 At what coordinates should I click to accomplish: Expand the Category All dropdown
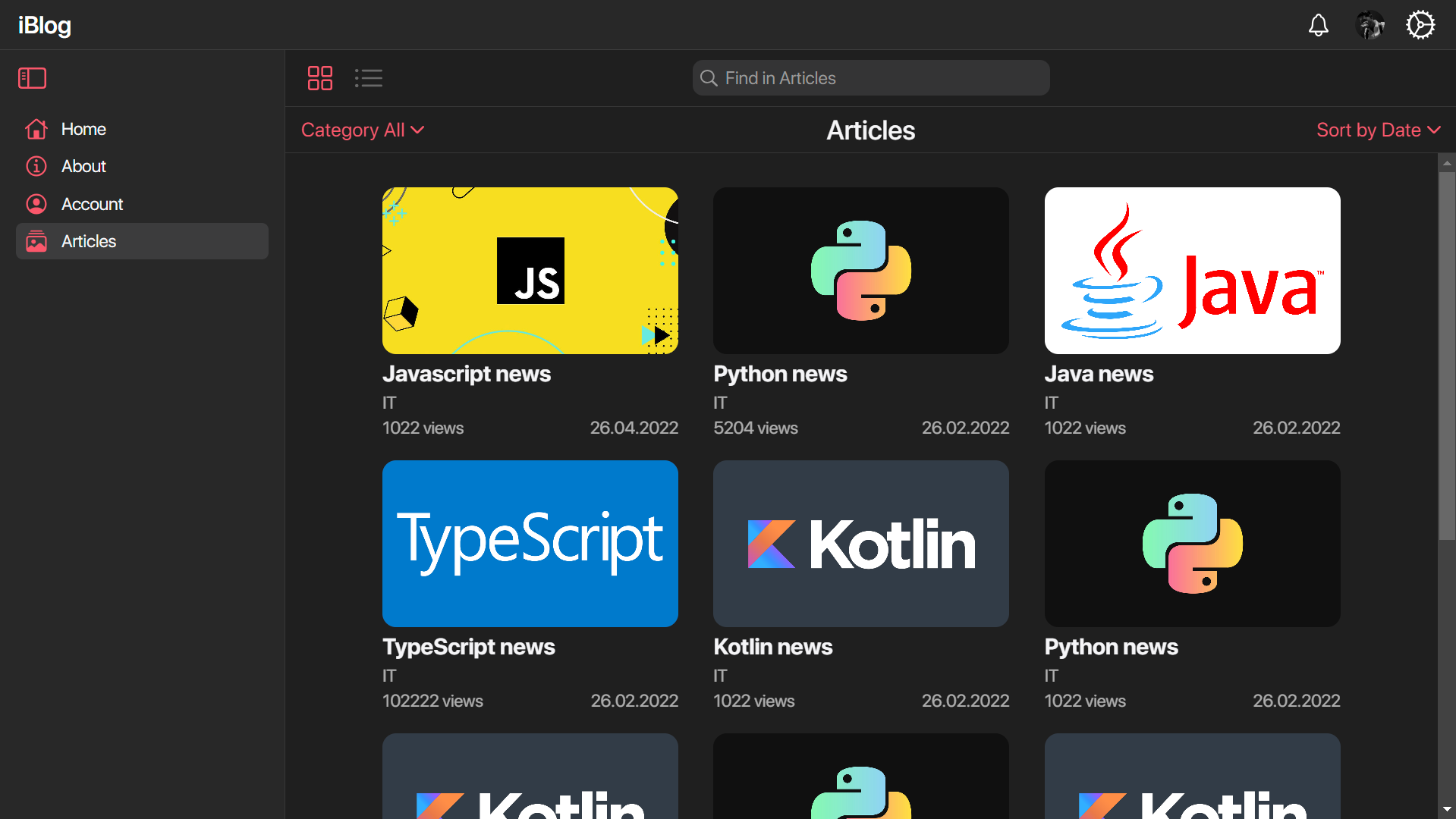(x=363, y=130)
